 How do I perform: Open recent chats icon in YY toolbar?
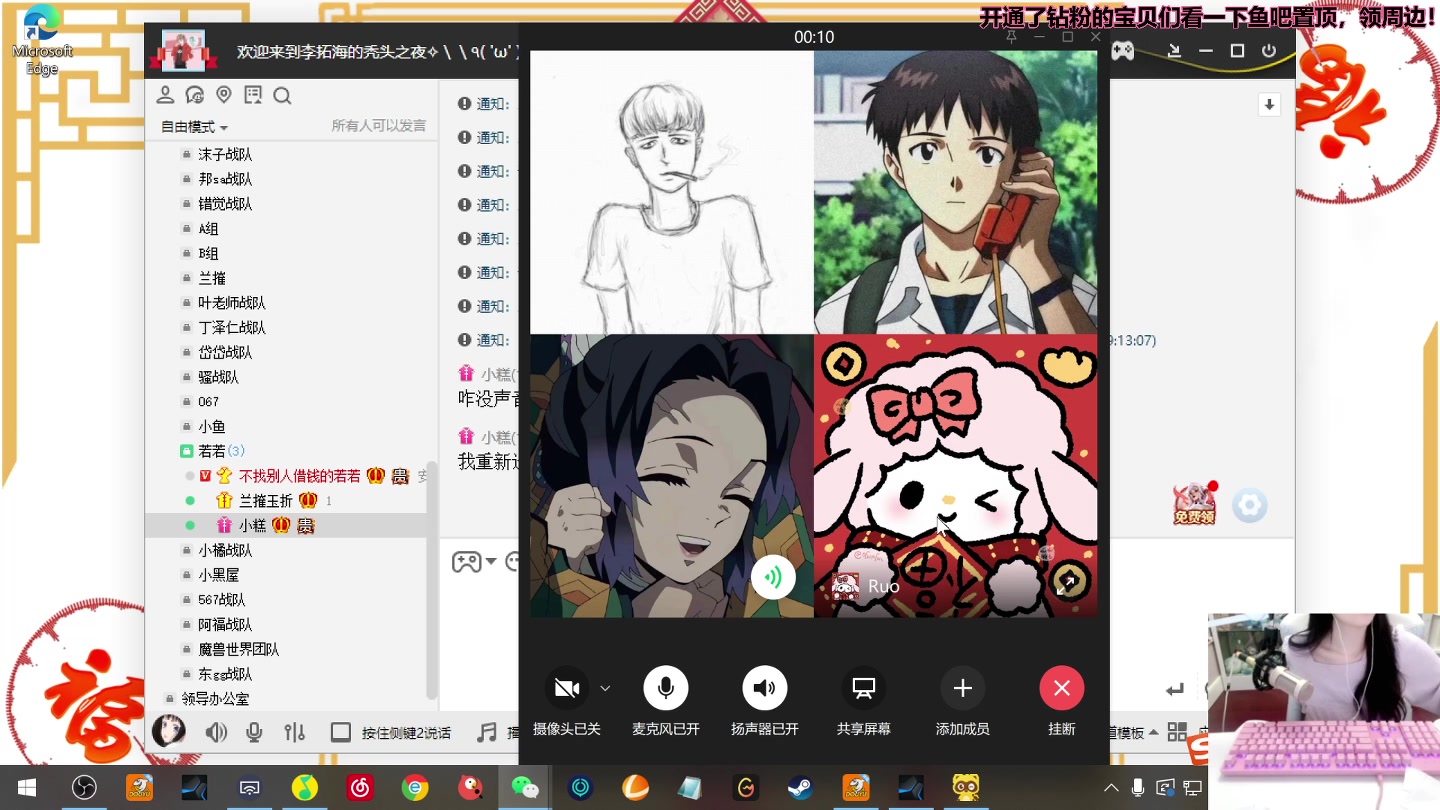(x=195, y=95)
